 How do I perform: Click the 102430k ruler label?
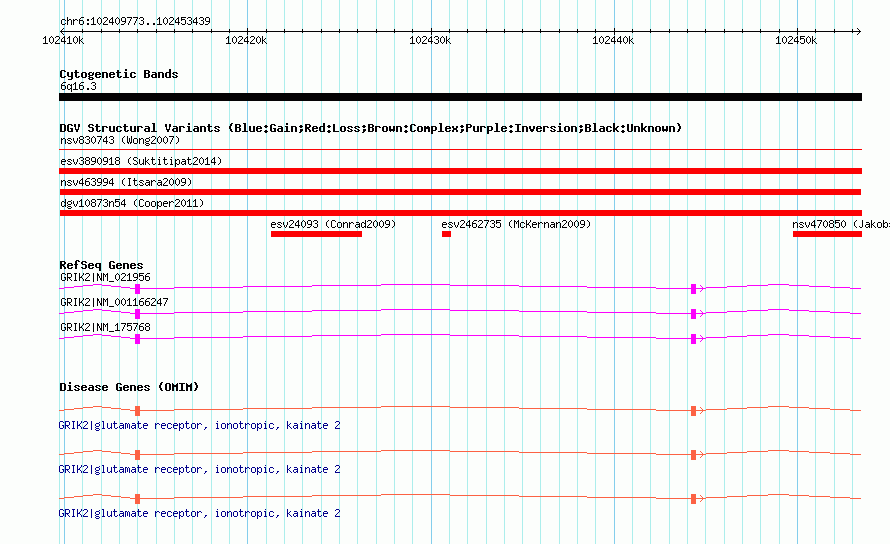coord(430,40)
